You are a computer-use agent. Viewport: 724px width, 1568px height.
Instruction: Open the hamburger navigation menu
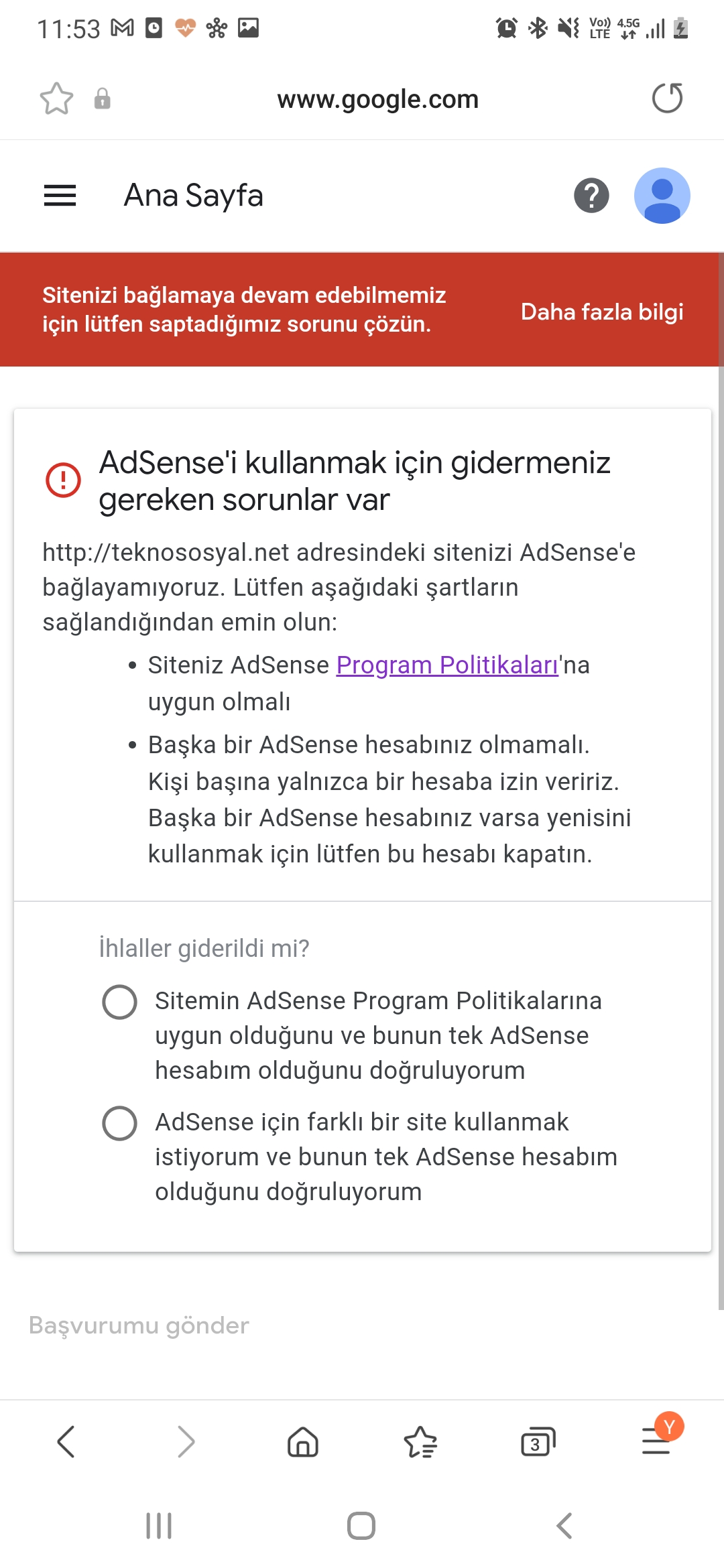[60, 196]
